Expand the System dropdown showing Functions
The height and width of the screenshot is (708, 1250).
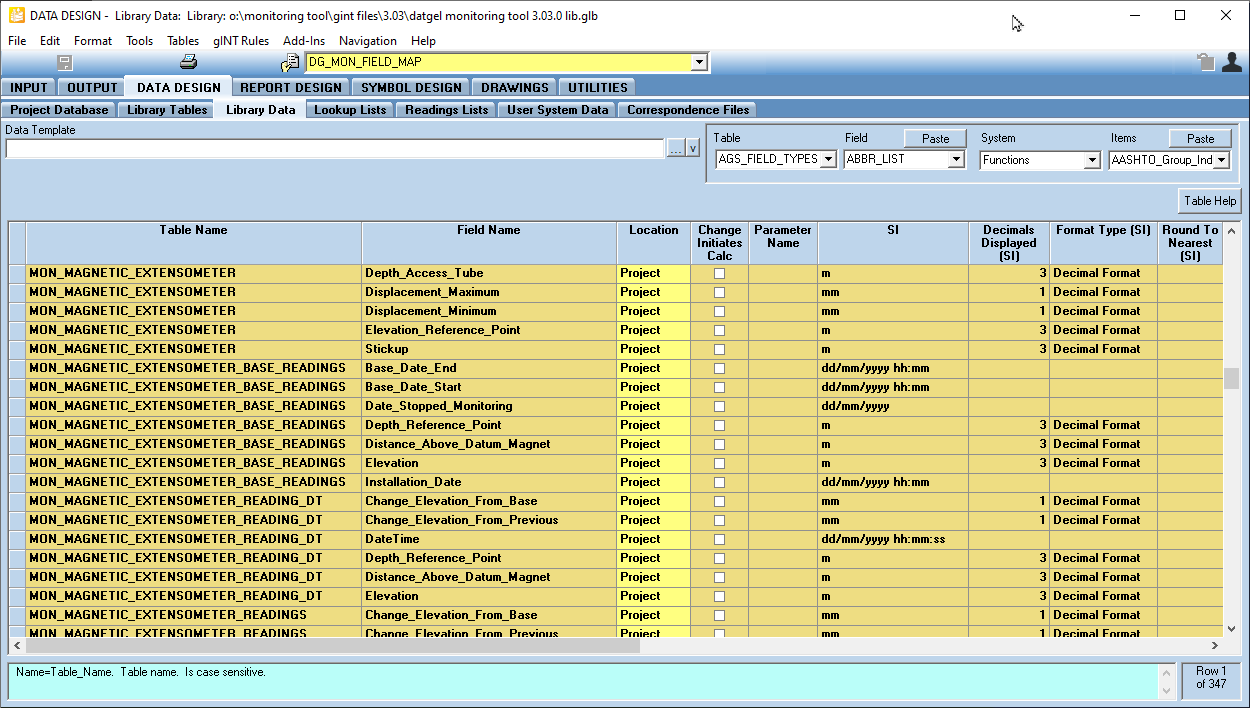click(x=1092, y=160)
